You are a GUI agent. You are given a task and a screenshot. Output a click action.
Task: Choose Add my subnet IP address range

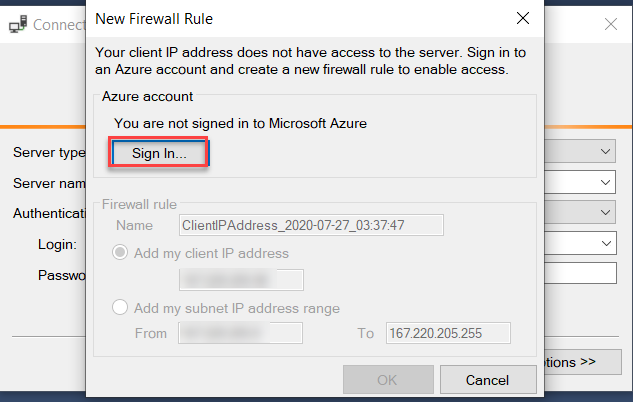[121, 307]
